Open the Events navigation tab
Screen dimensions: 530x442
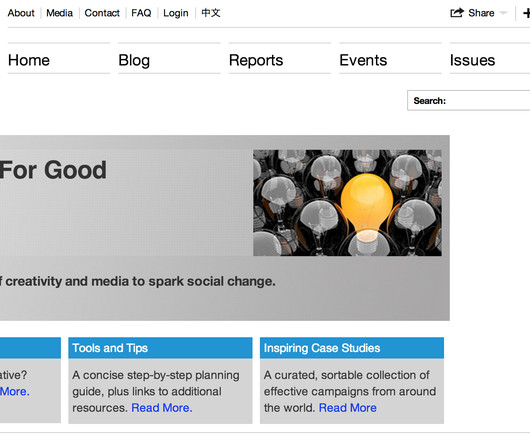[390, 60]
